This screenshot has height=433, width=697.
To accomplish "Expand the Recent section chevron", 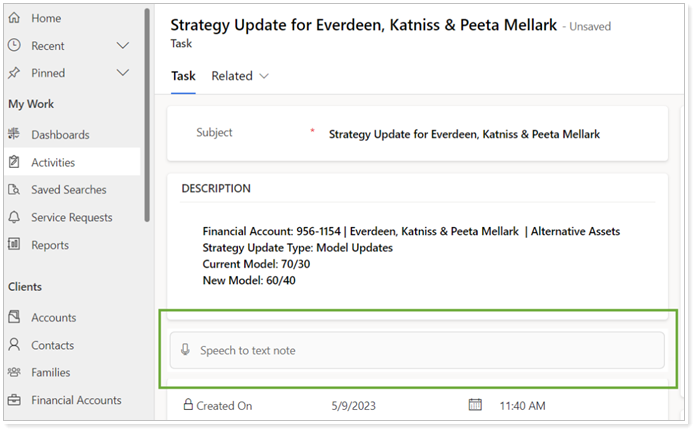I will click(123, 45).
